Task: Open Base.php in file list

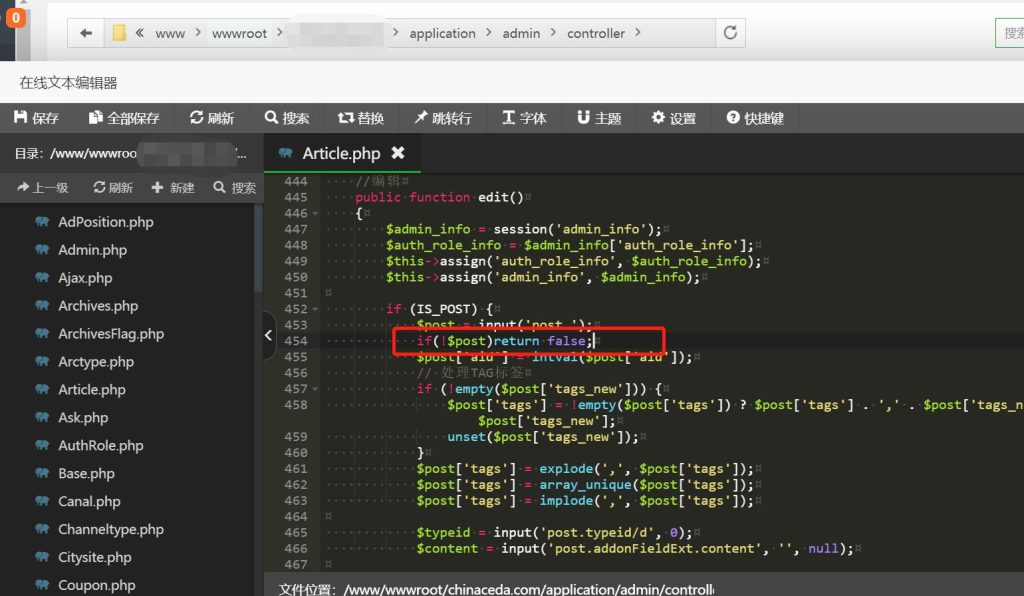Action: click(x=86, y=474)
